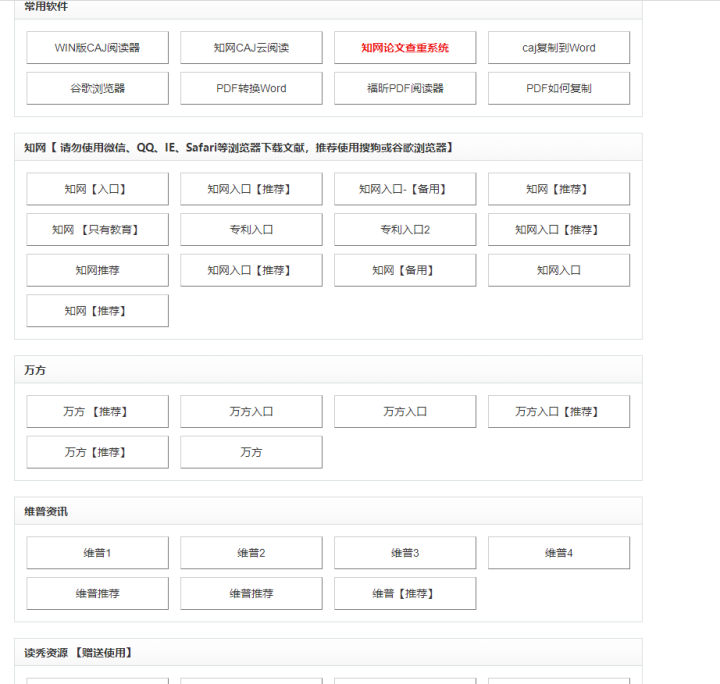Open the PDF转换Word tool button

pos(251,88)
